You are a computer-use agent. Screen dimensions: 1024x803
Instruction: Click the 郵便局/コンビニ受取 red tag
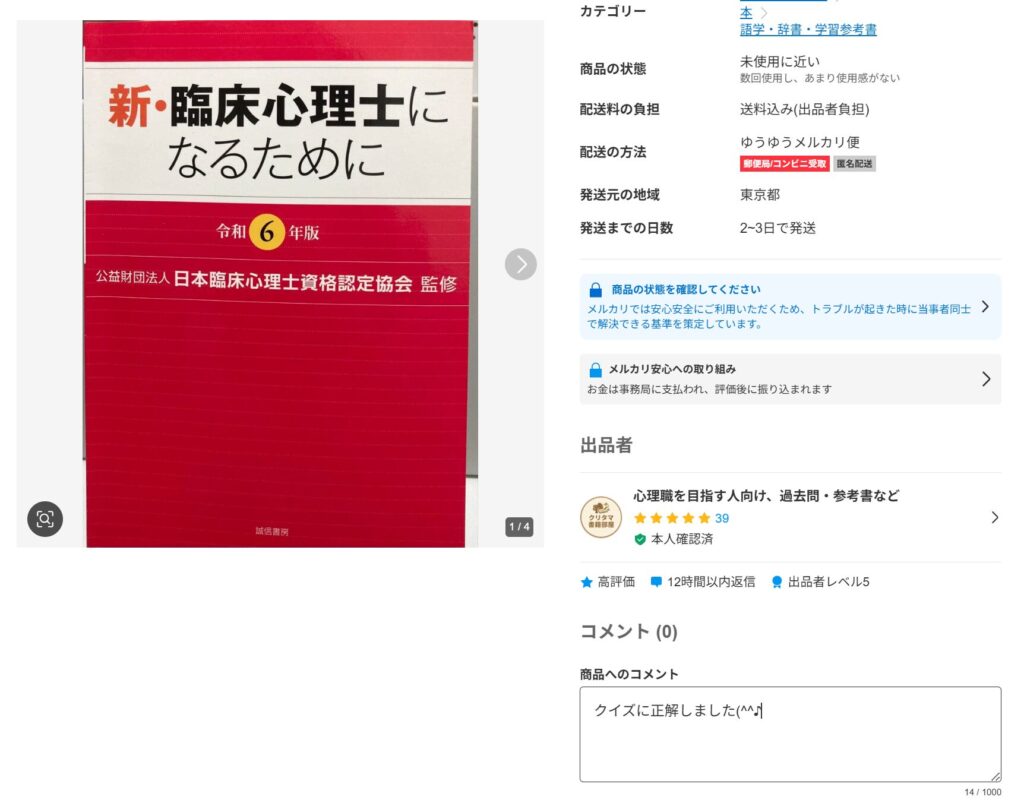pos(784,164)
